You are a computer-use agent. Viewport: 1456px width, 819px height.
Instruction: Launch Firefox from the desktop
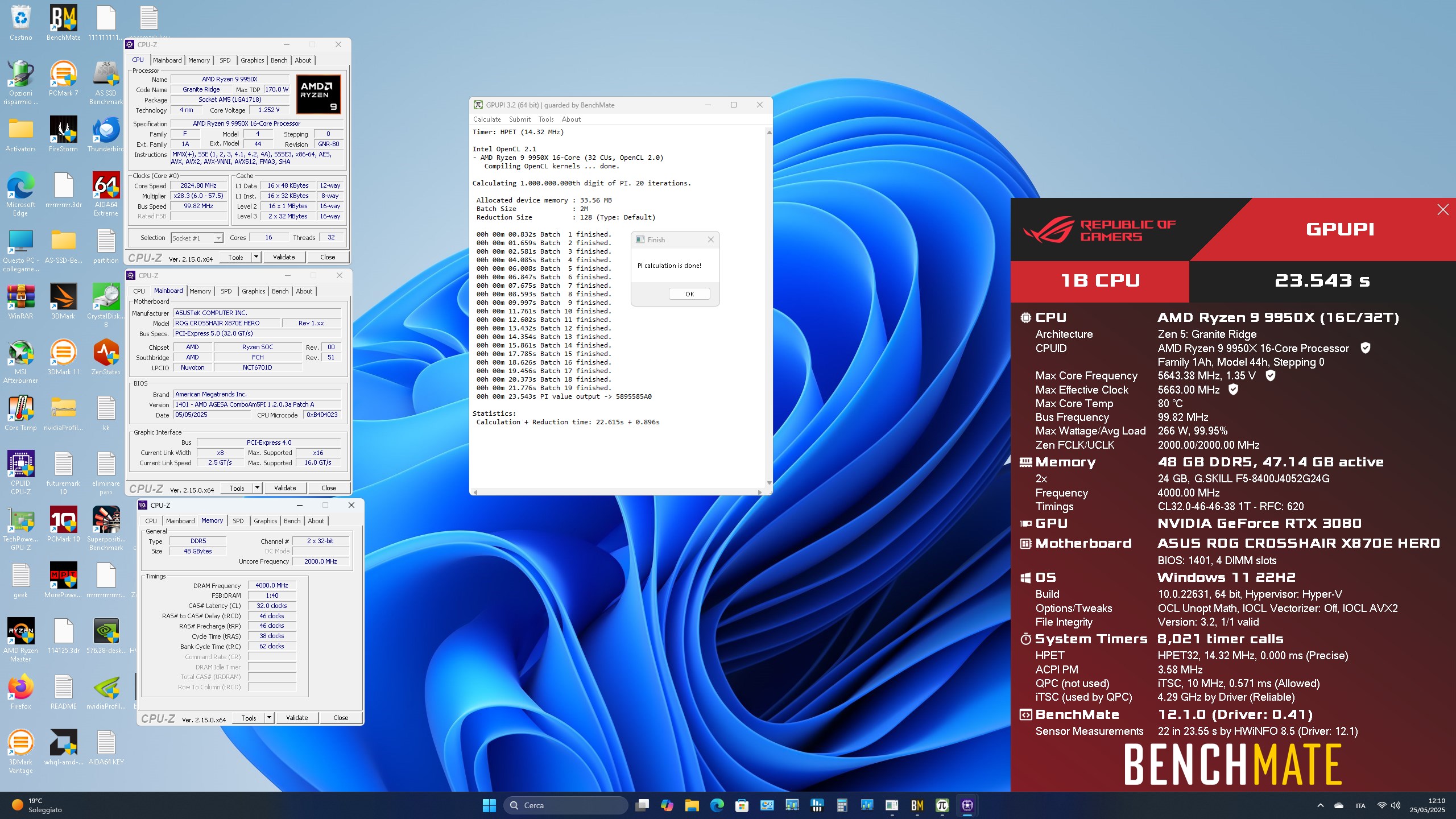click(20, 692)
